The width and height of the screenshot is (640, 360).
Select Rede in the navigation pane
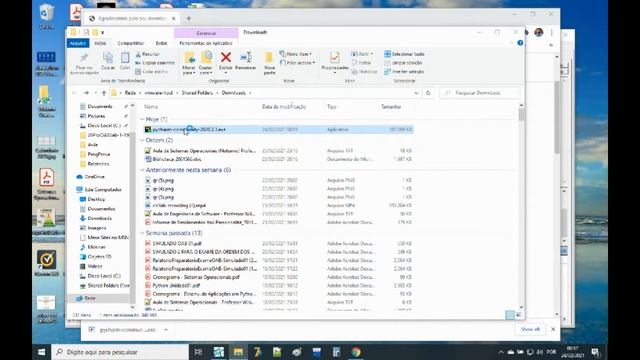89,298
